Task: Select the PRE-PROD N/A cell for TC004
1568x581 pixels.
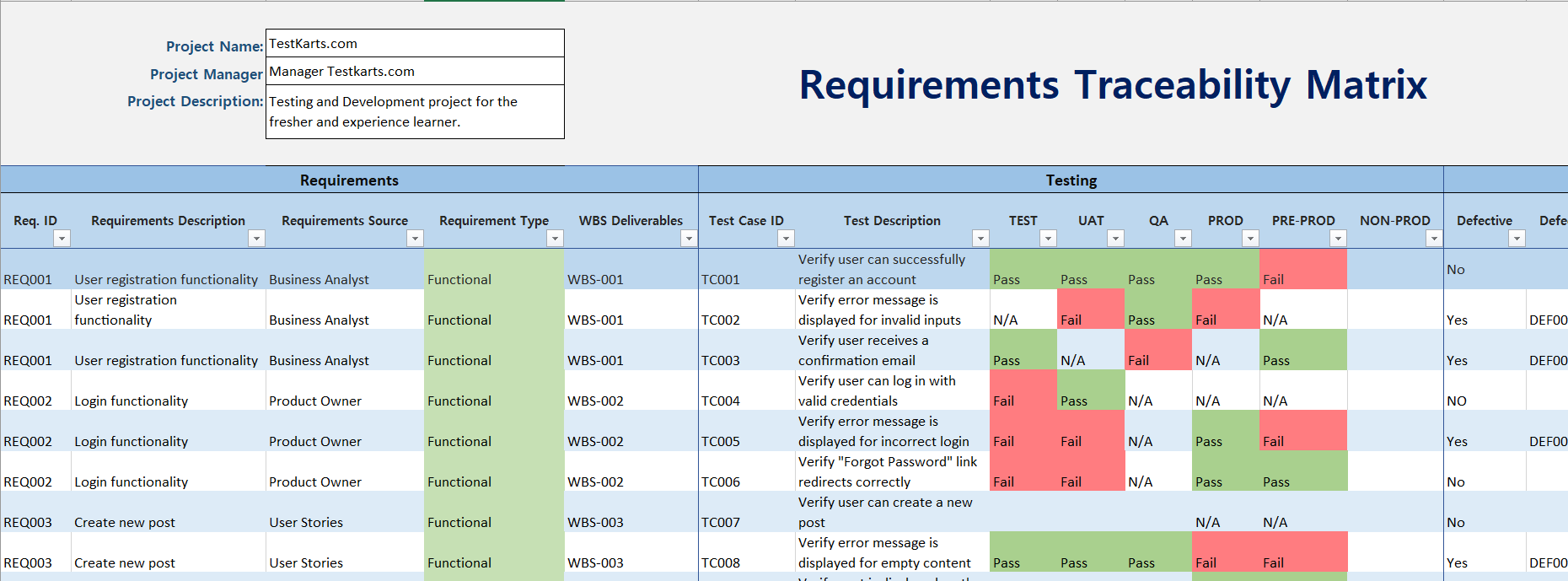Action: (x=1303, y=390)
